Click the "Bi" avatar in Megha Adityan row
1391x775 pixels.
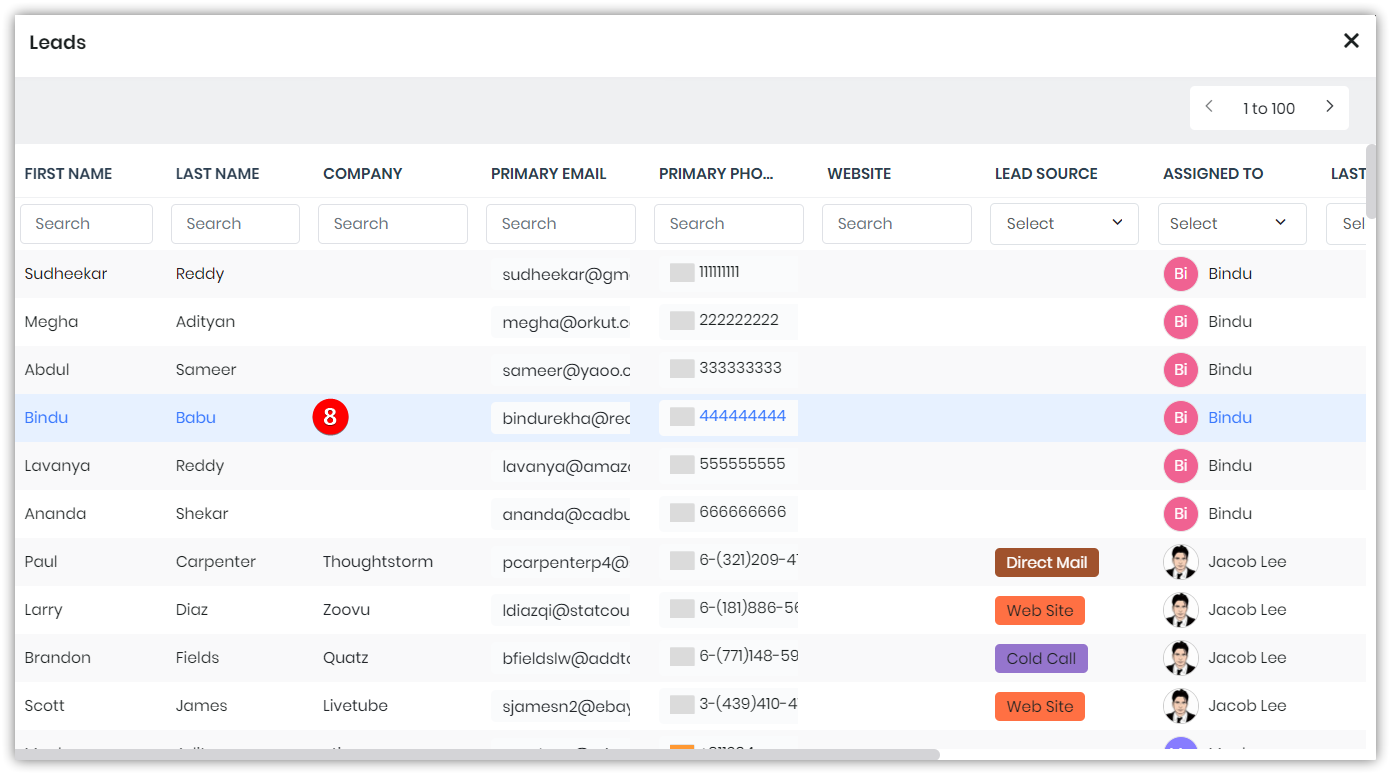pos(1180,321)
